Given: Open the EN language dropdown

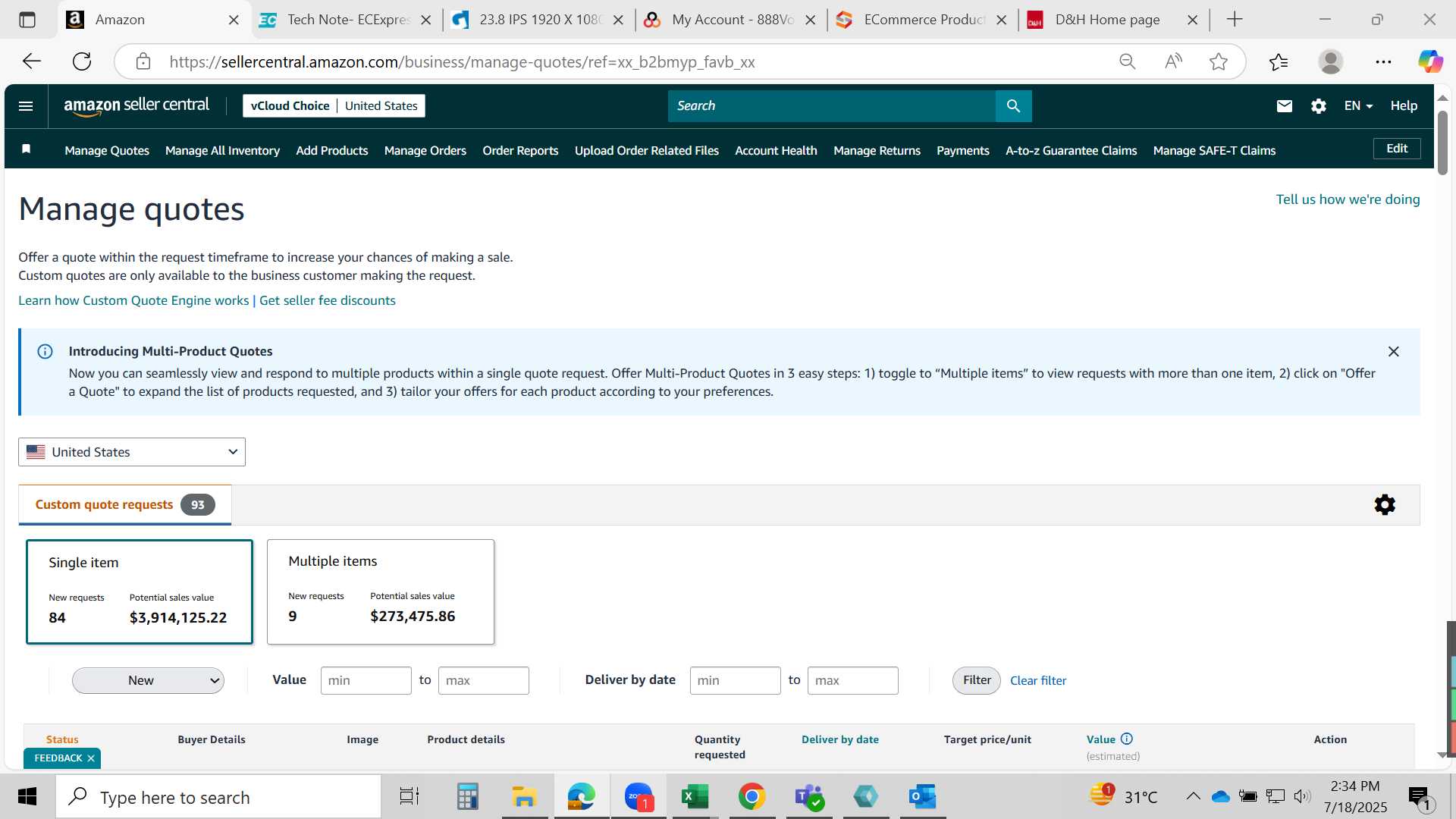Looking at the screenshot, I should point(1358,106).
